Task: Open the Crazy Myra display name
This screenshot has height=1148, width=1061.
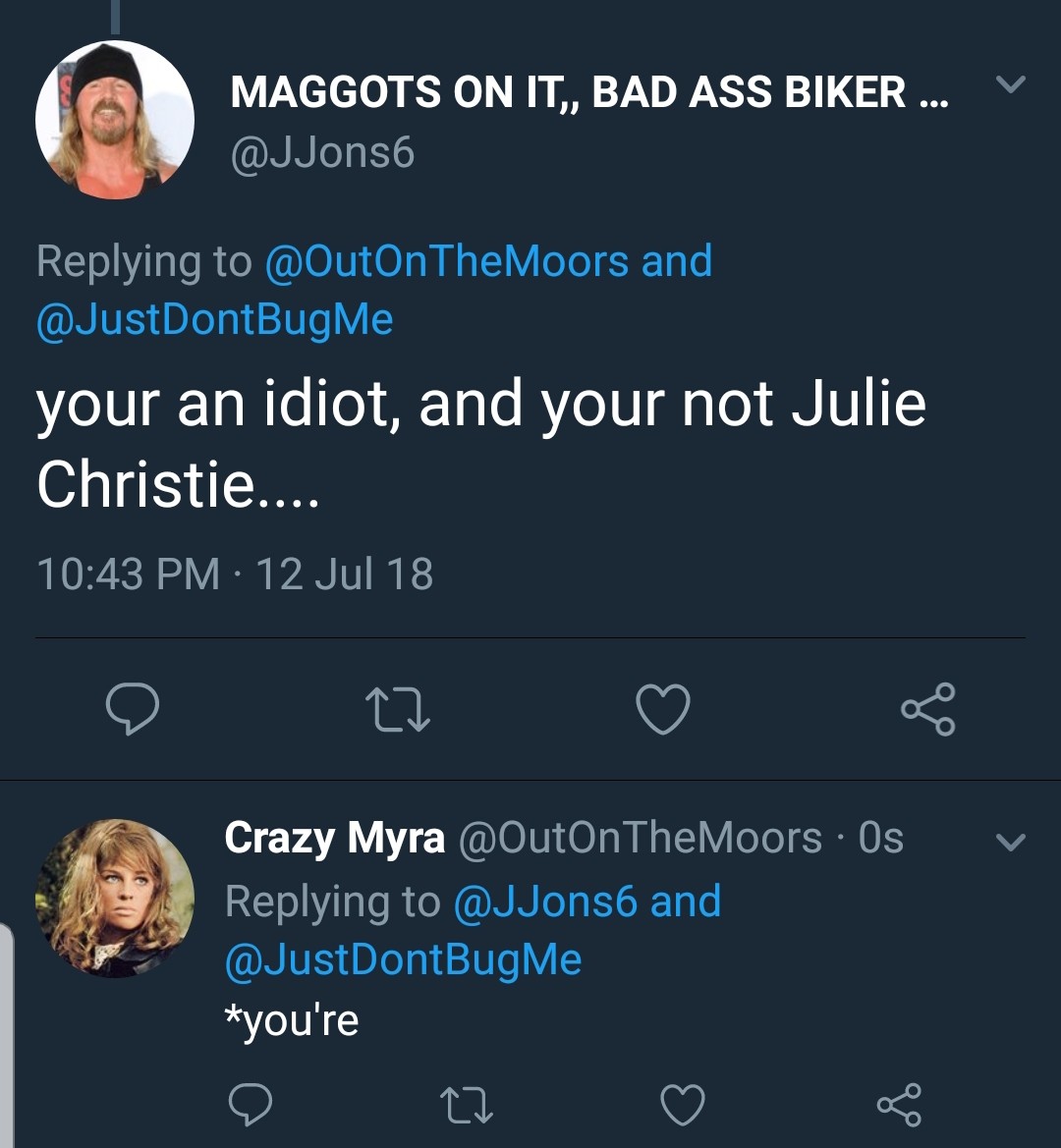Action: click(334, 839)
